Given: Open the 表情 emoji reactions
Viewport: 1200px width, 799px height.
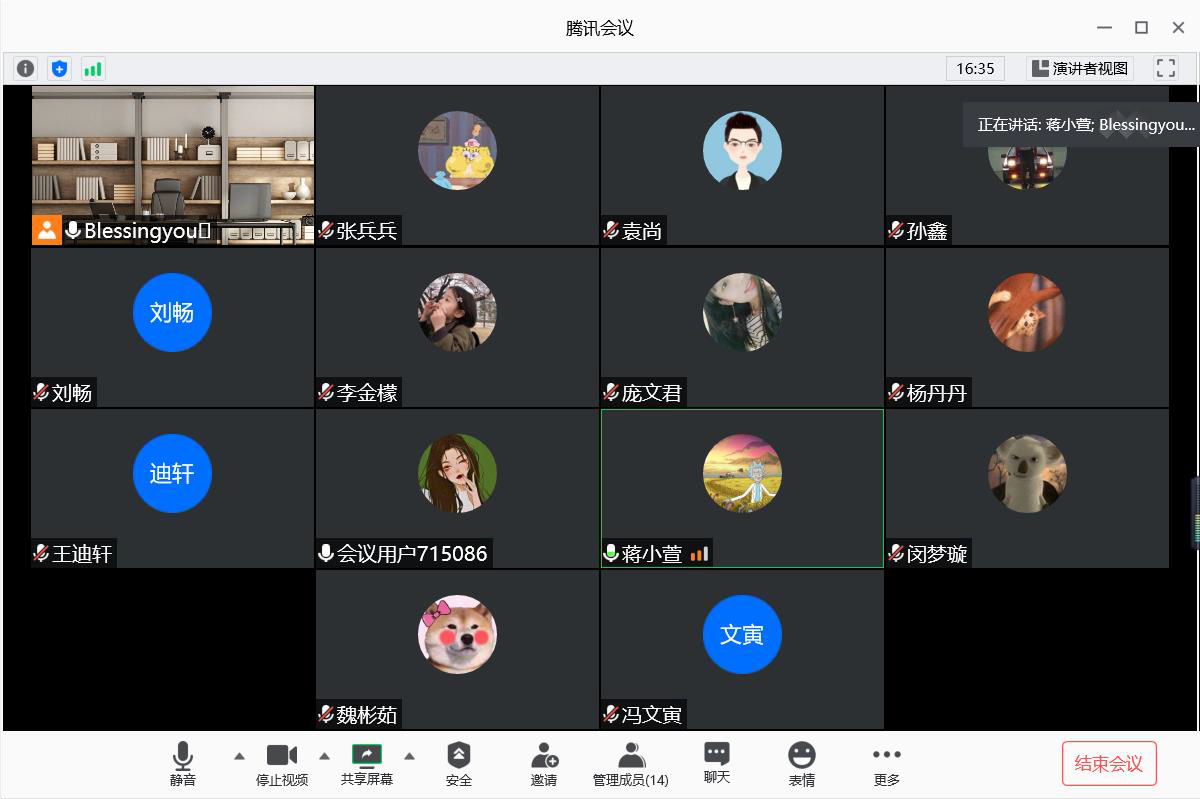Looking at the screenshot, I should tap(801, 764).
